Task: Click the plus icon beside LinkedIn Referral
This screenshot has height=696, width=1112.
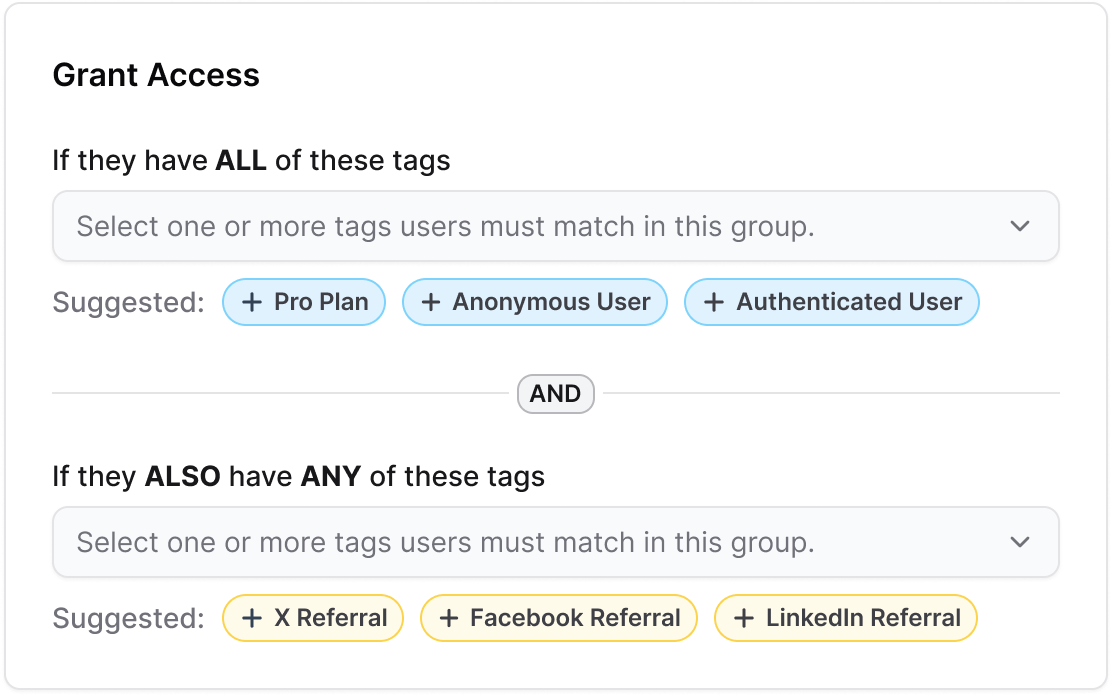Action: 744,618
